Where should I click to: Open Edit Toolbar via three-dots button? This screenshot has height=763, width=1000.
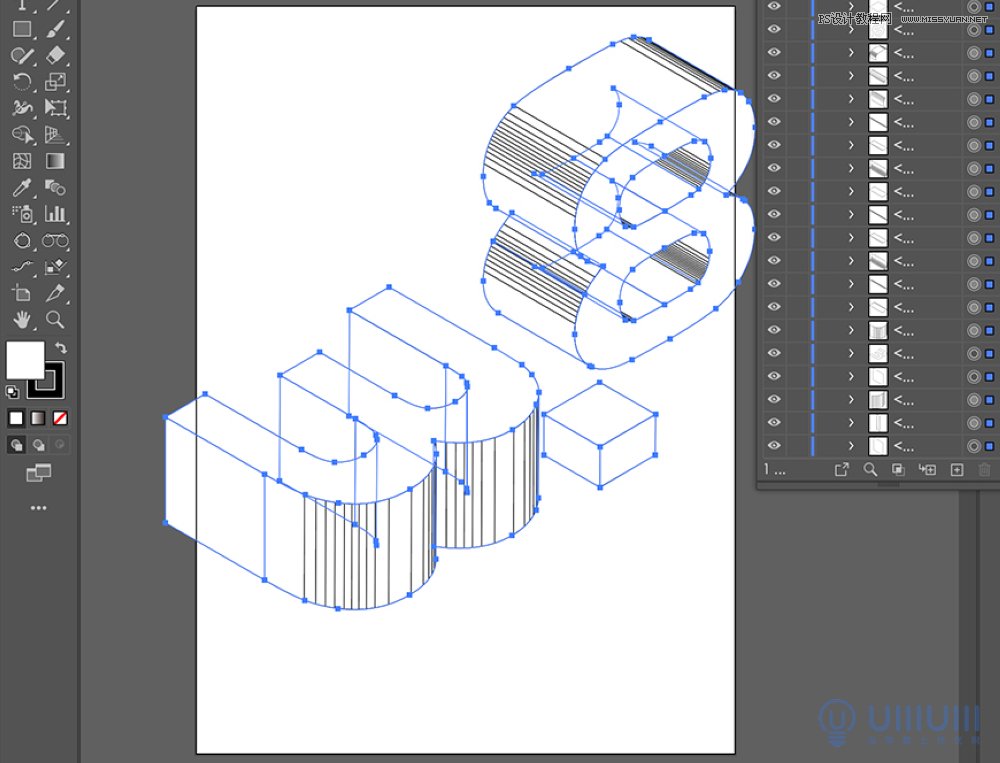(38, 508)
